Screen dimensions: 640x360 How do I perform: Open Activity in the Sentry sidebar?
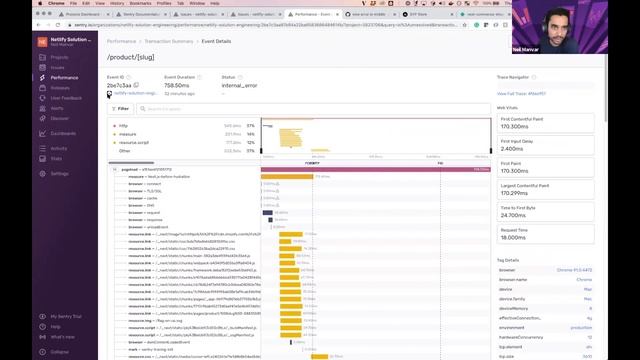tap(59, 149)
